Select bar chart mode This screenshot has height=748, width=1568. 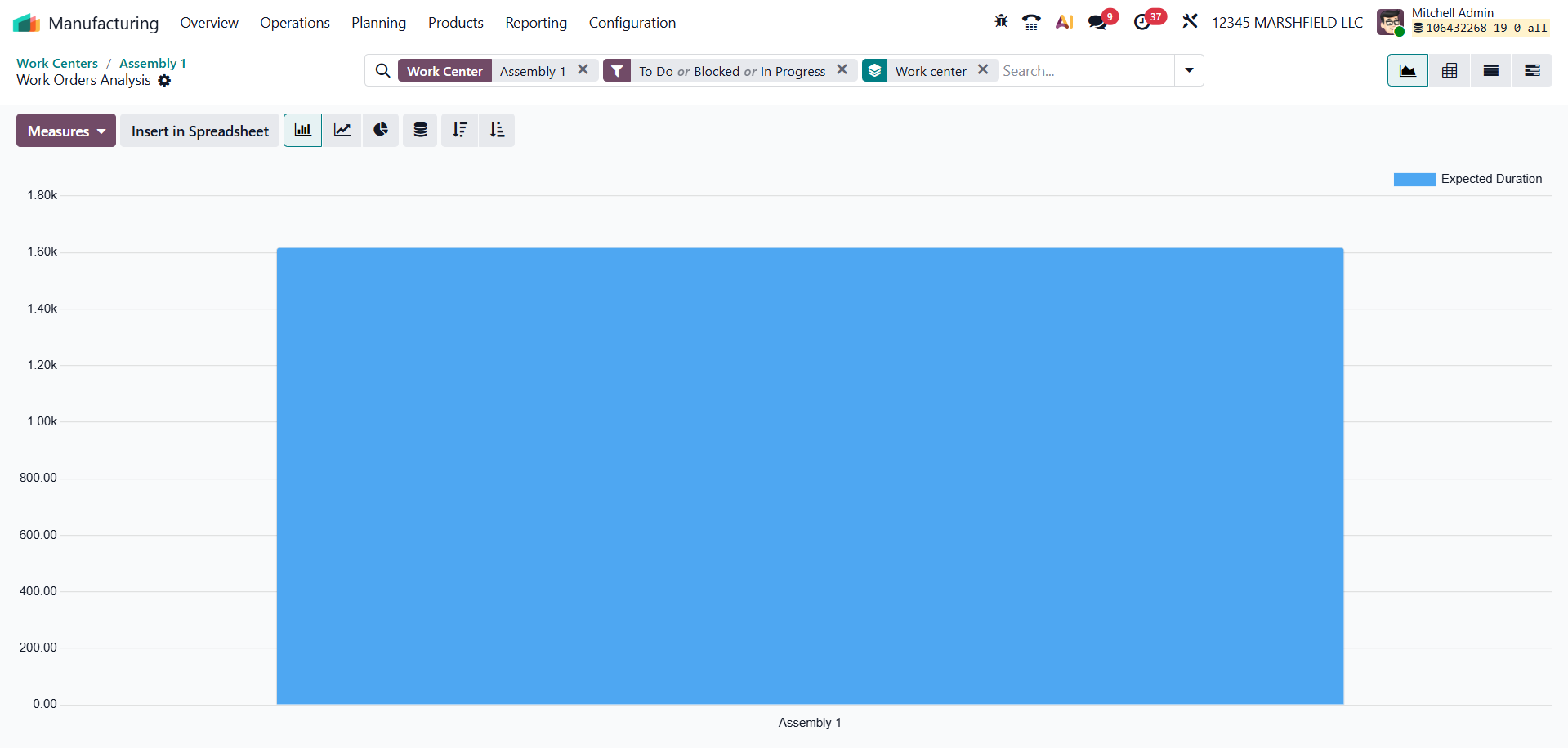pos(303,131)
